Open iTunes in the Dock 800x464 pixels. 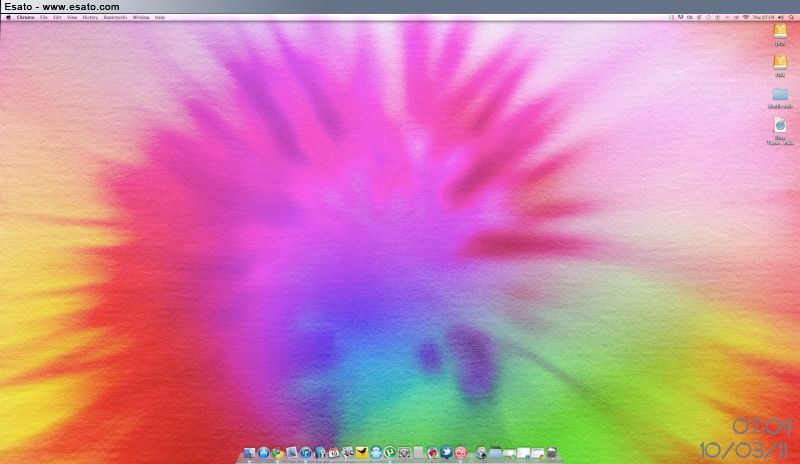306,454
